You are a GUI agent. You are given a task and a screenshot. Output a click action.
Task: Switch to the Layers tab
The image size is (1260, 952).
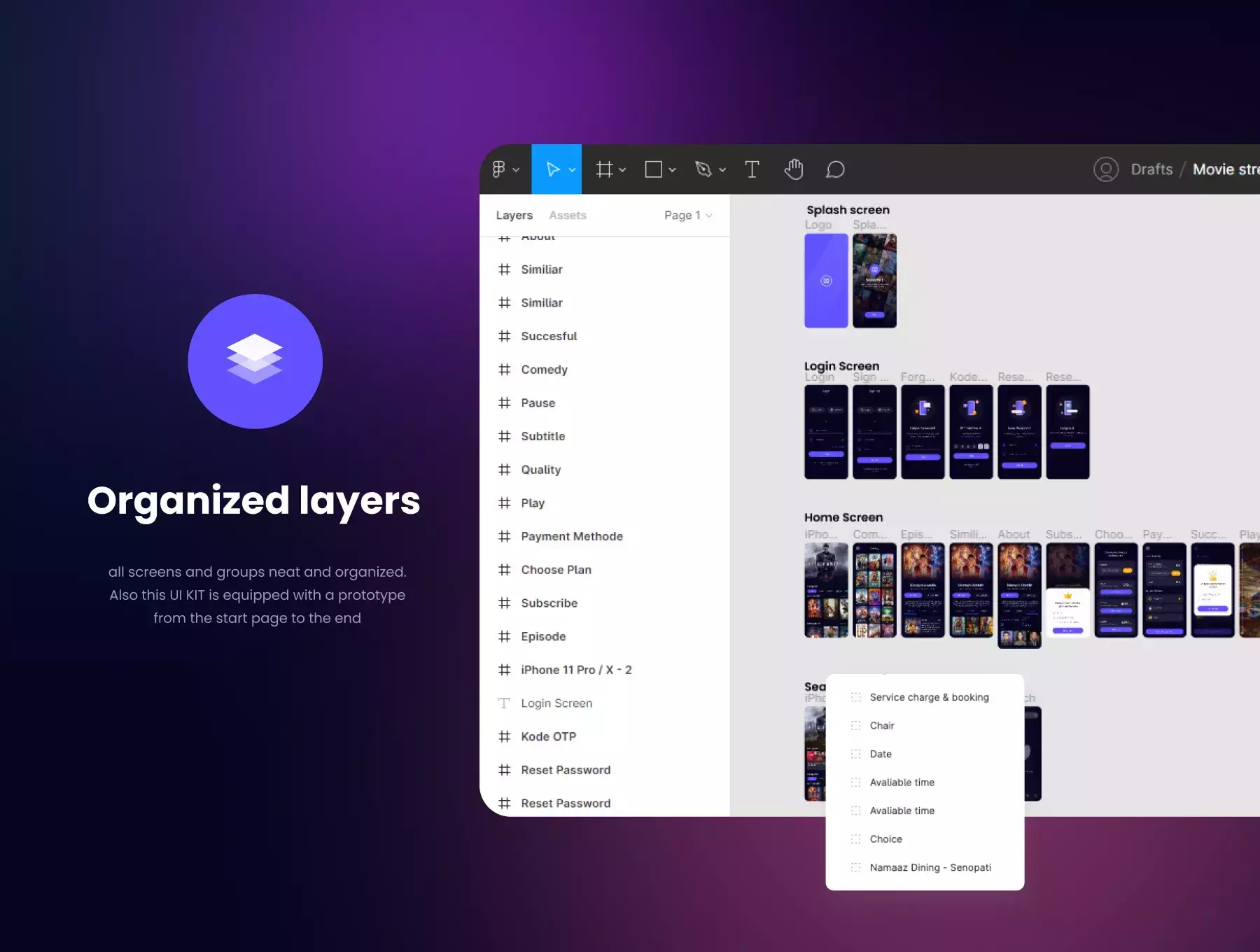(514, 216)
